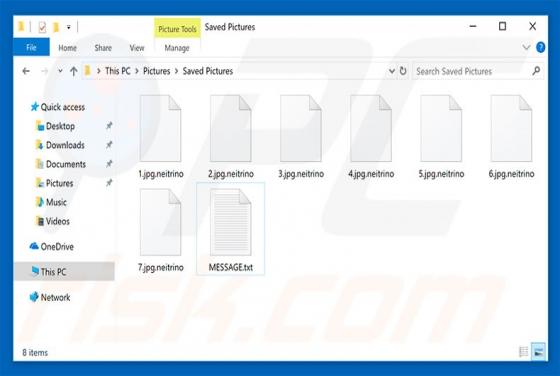
Task: Click the '8 items' status bar text
Action: click(35, 353)
